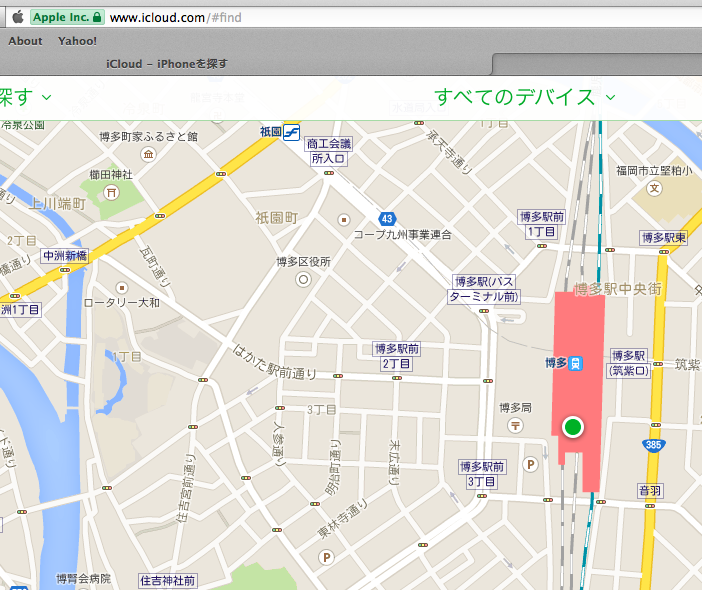
Task: Click the 東林寺通り street label
Action: point(342,519)
